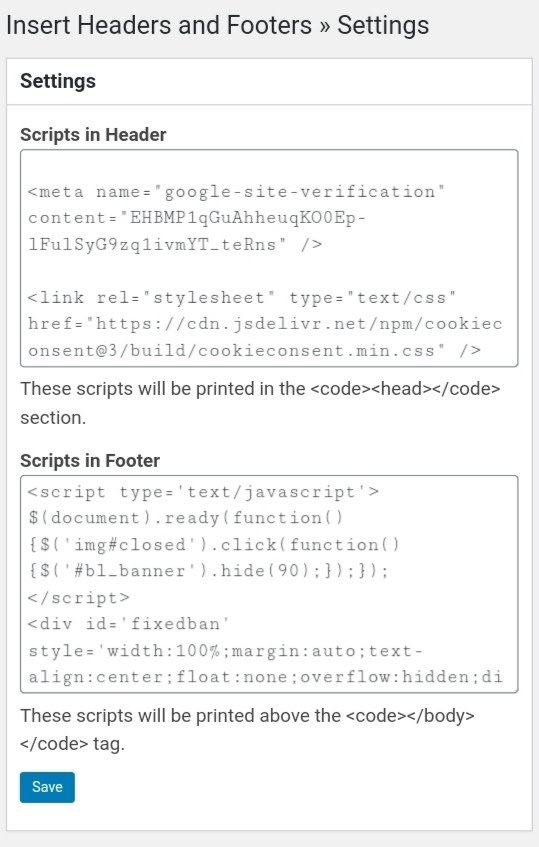
Task: Click the script type text/javascript line
Action: coord(203,492)
